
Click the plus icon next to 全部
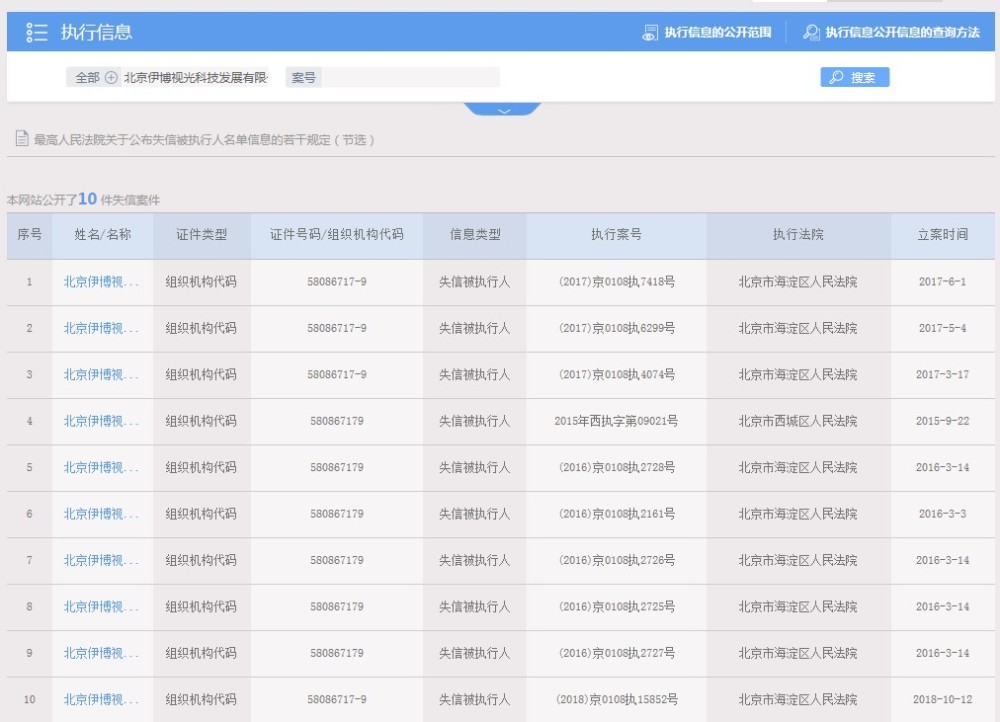coord(111,78)
